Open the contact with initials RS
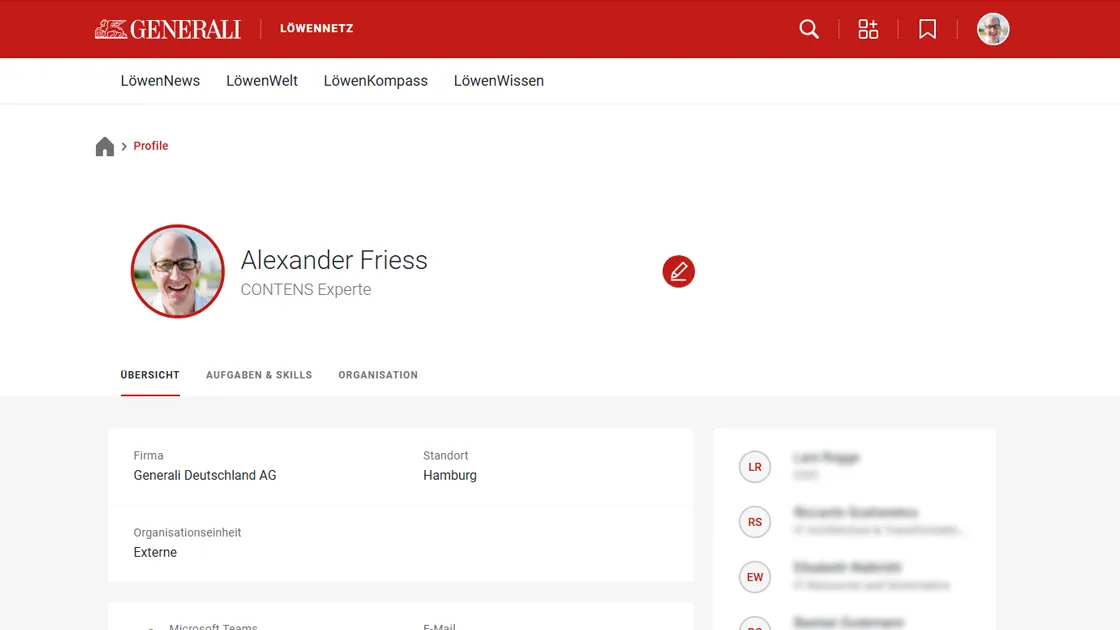 tap(755, 521)
